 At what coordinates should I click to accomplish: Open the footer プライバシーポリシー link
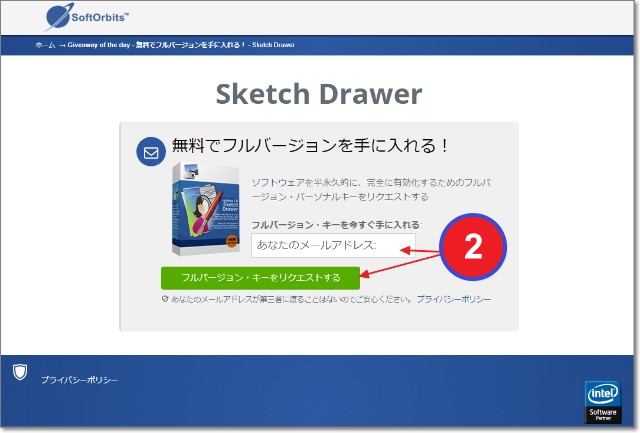tap(79, 380)
